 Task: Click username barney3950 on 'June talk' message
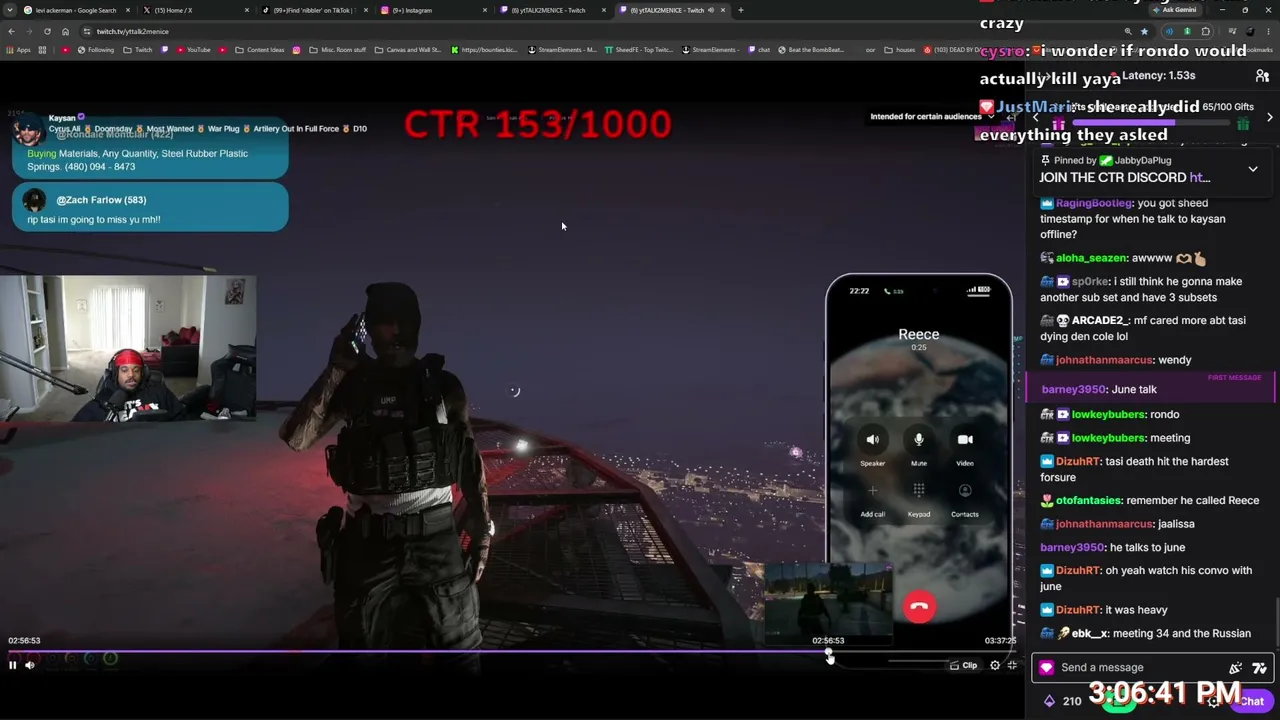tap(1071, 389)
